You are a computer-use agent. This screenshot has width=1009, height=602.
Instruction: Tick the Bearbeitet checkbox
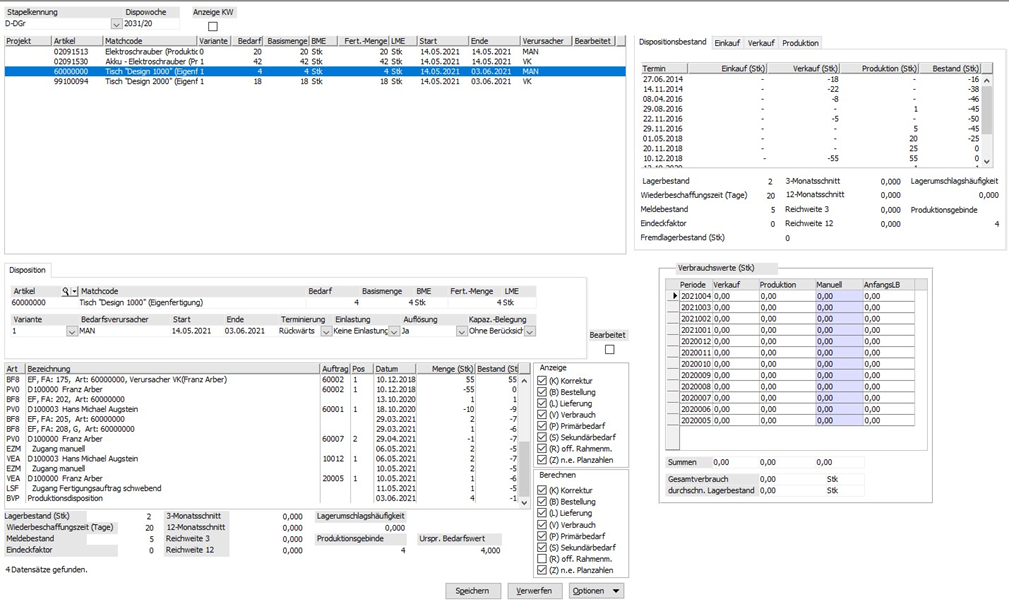click(610, 350)
